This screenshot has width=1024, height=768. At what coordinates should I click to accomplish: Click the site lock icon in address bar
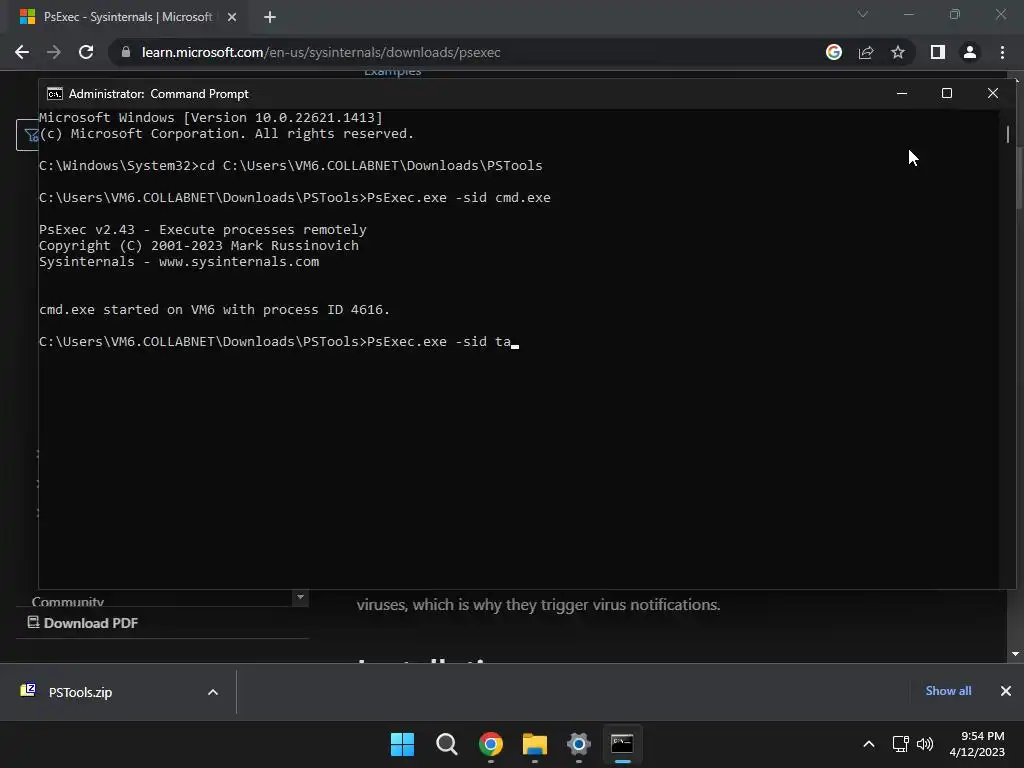[x=126, y=52]
